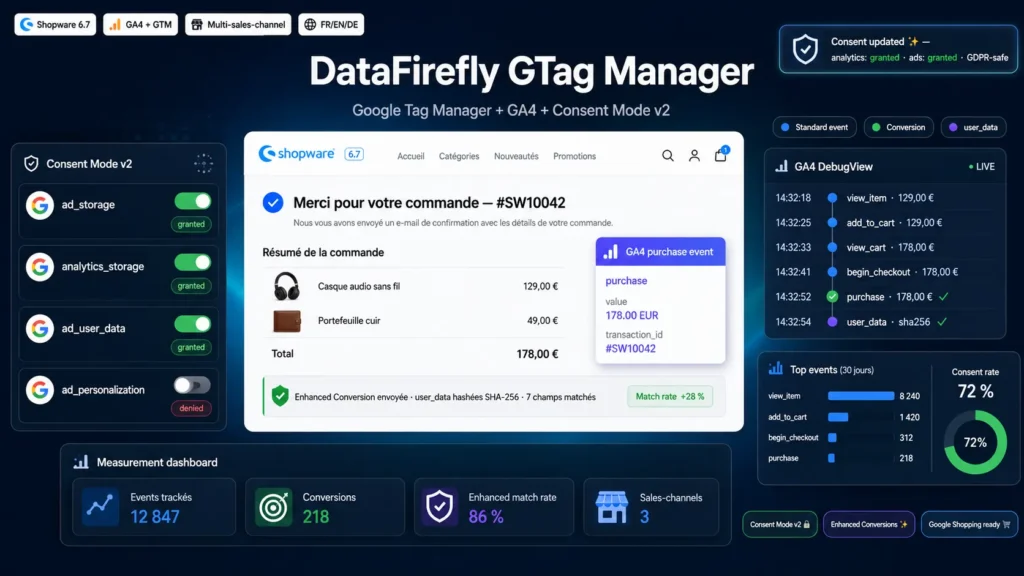1024x576 pixels.
Task: Click the Google icon beside ad_personalization
Action: (x=40, y=390)
